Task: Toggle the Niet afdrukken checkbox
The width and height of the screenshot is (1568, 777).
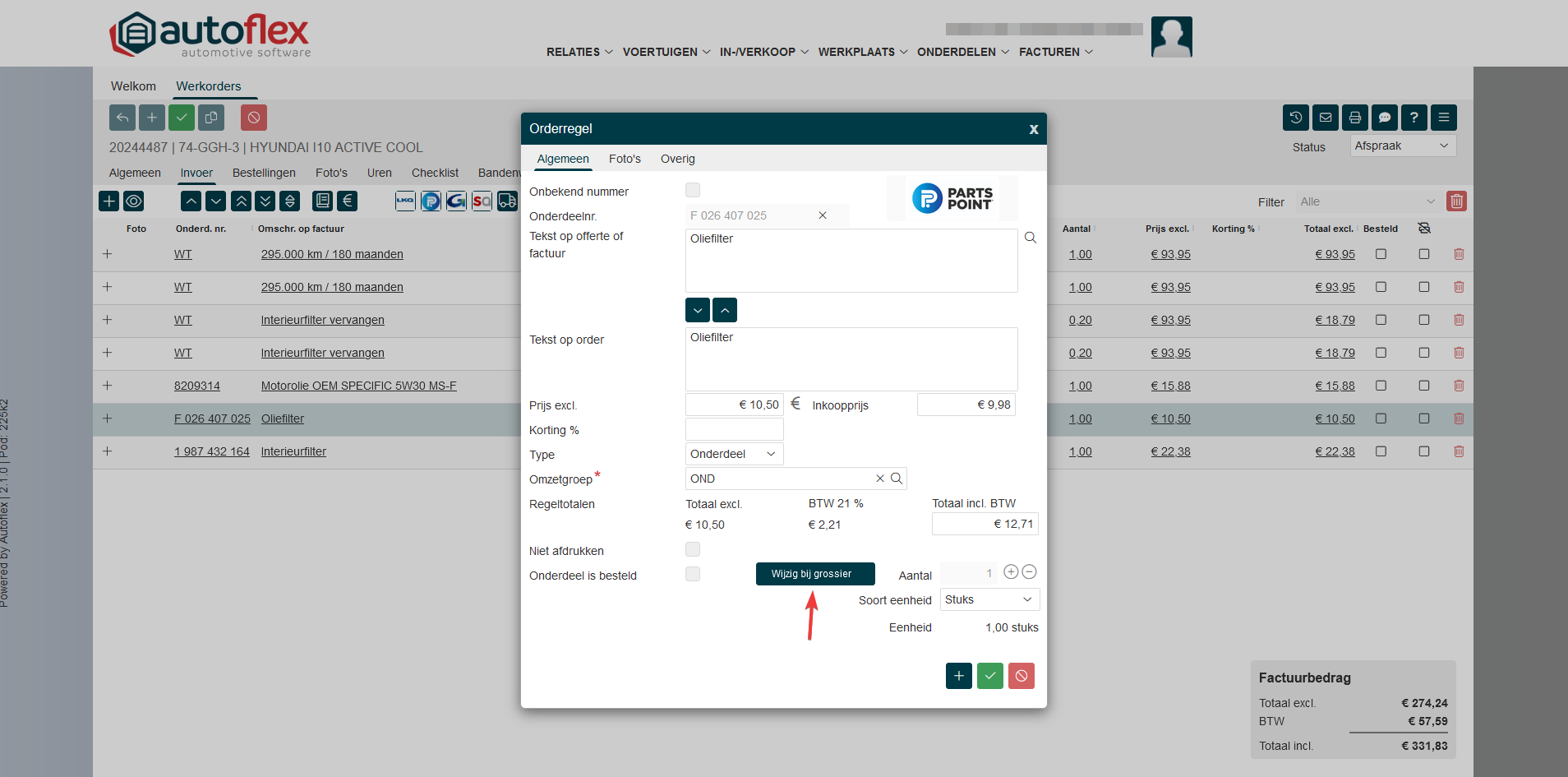Action: [x=693, y=549]
